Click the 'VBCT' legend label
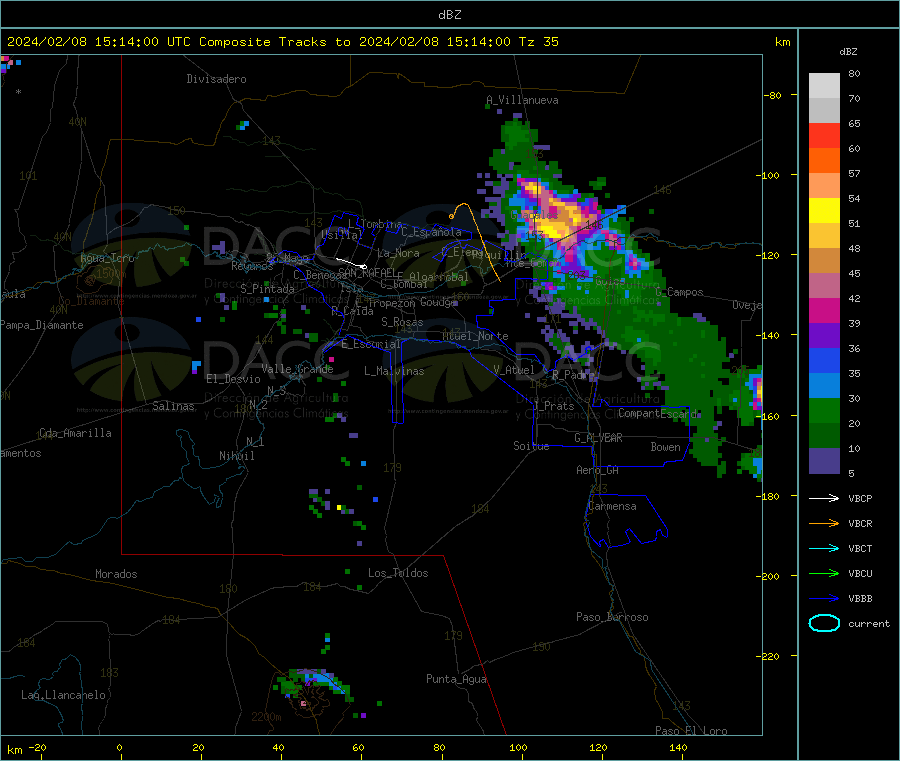The height and width of the screenshot is (761, 900). click(x=860, y=548)
